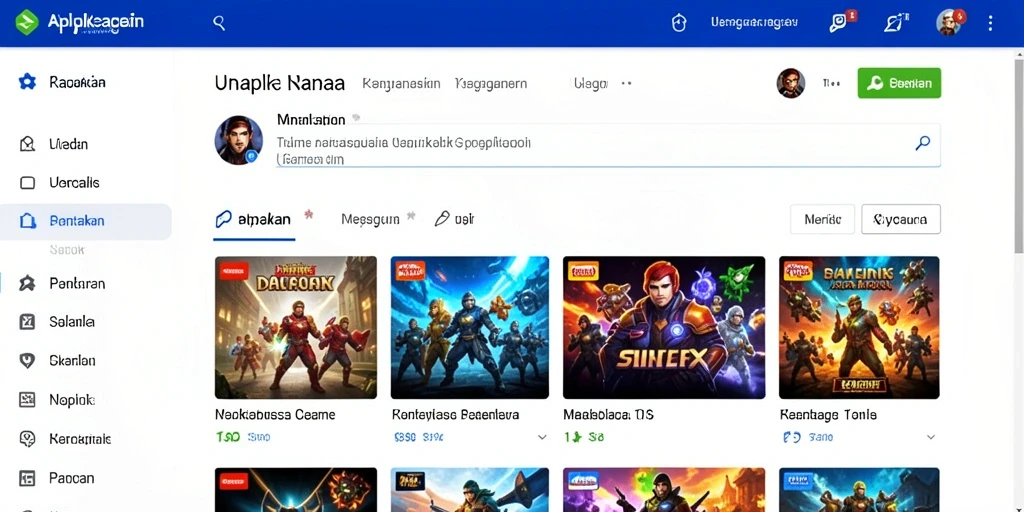
Task: Click yellow badge on Maalsolaca DS thumbnail
Action: [x=582, y=270]
